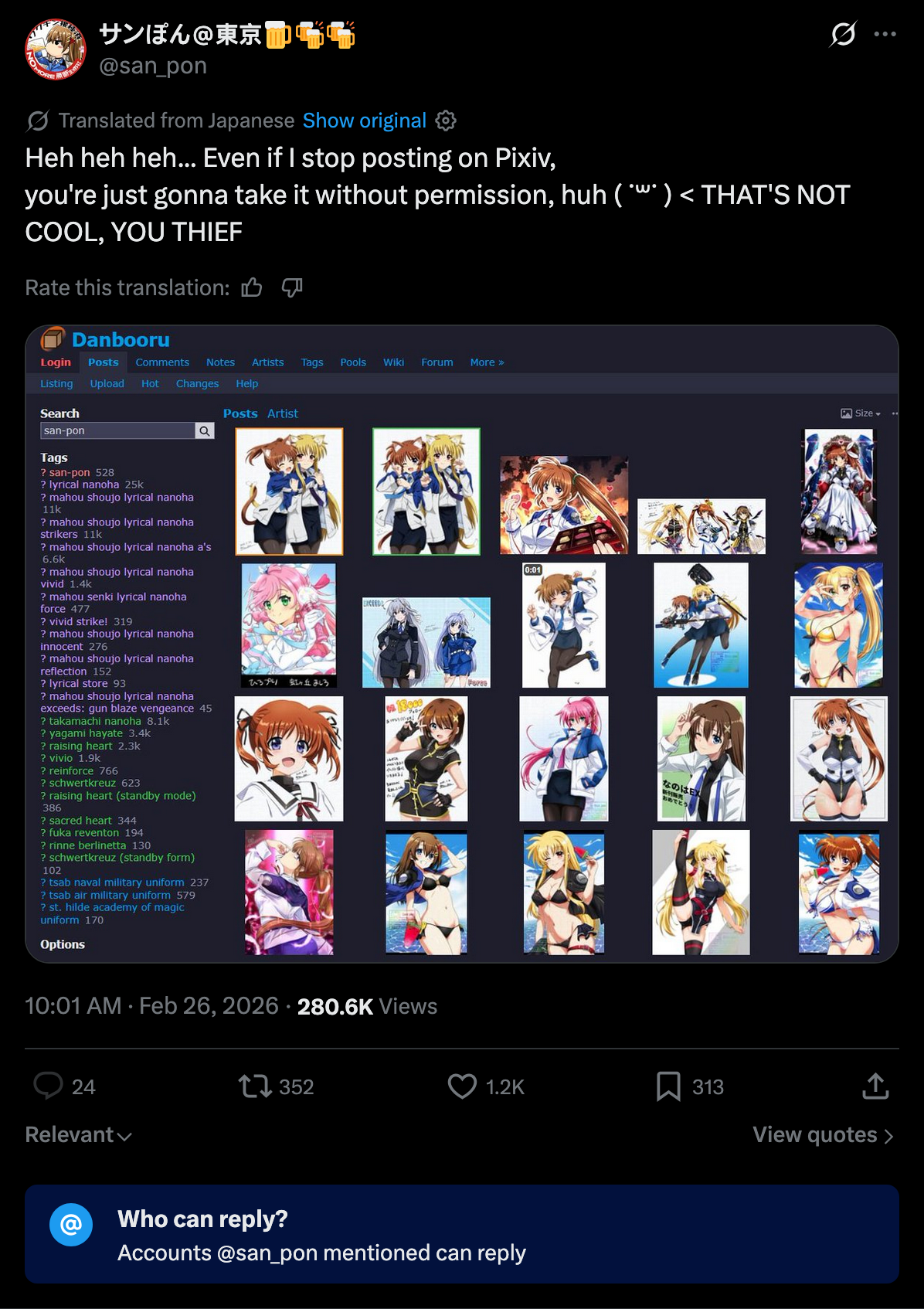Bookmark this post
This screenshot has width=924, height=1309.
668,1086
